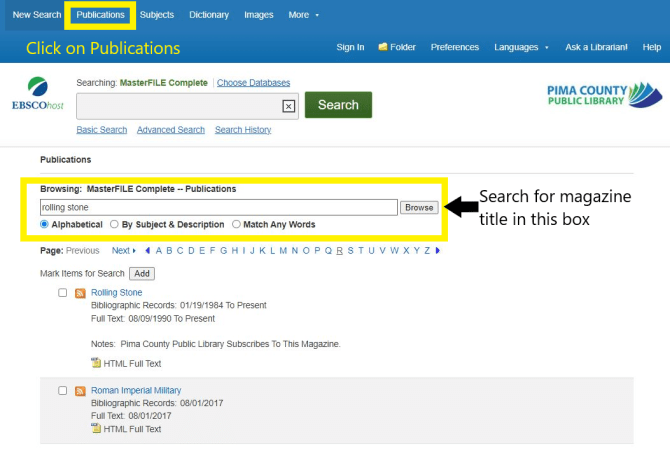Click Sign In link
The image size is (670, 450).
coord(350,47)
